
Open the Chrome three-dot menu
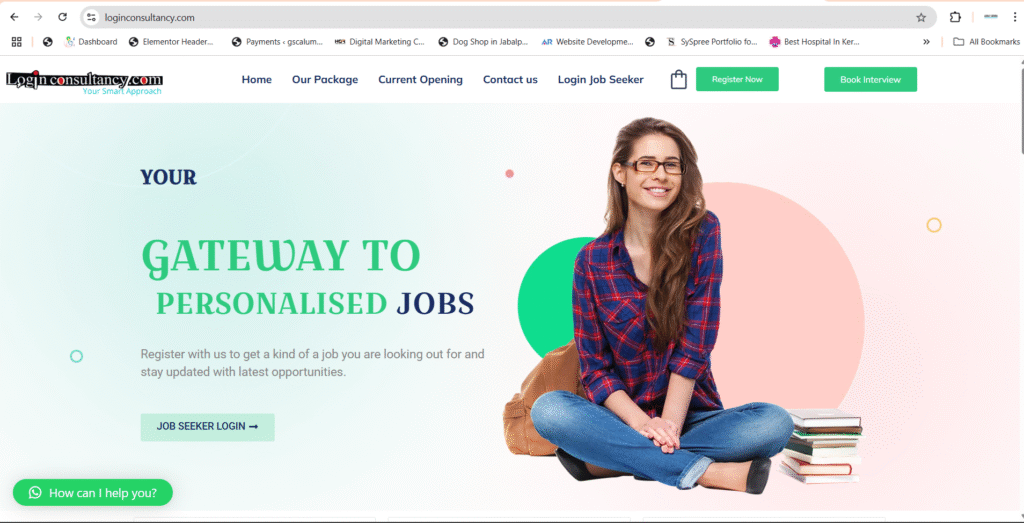1014,18
